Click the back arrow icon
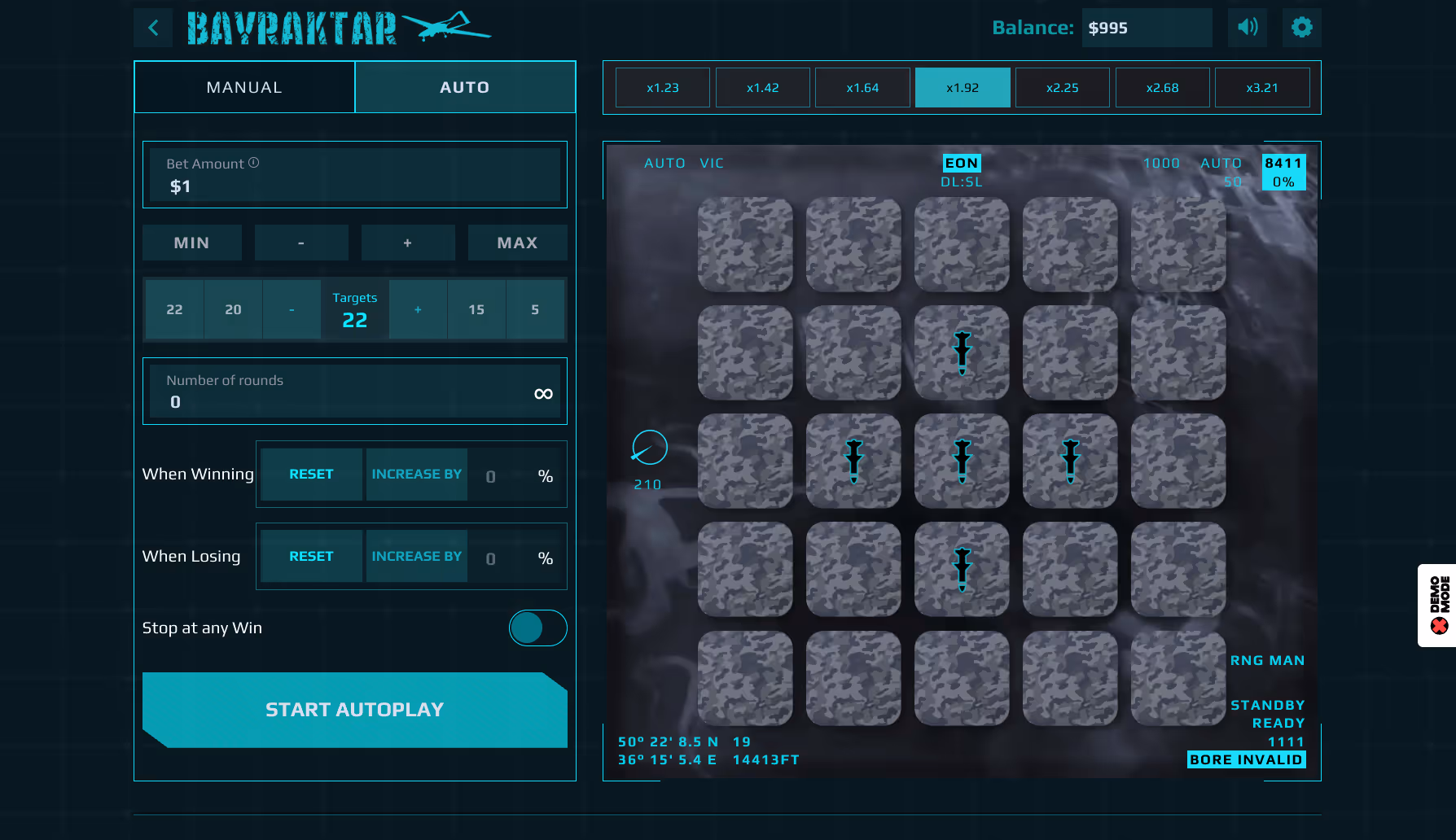The image size is (1456, 840). (153, 28)
